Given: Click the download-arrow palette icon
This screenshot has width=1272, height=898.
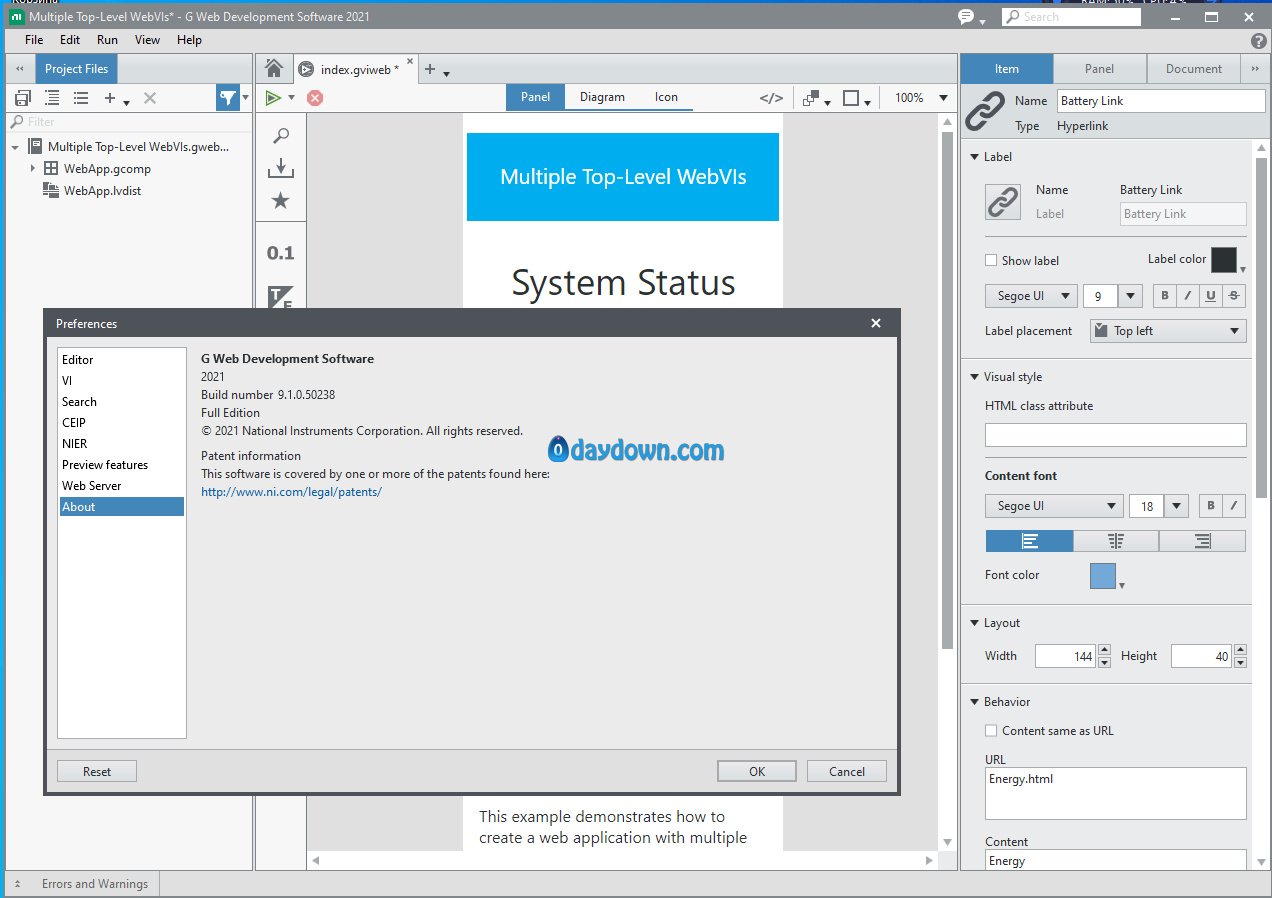Looking at the screenshot, I should [281, 168].
